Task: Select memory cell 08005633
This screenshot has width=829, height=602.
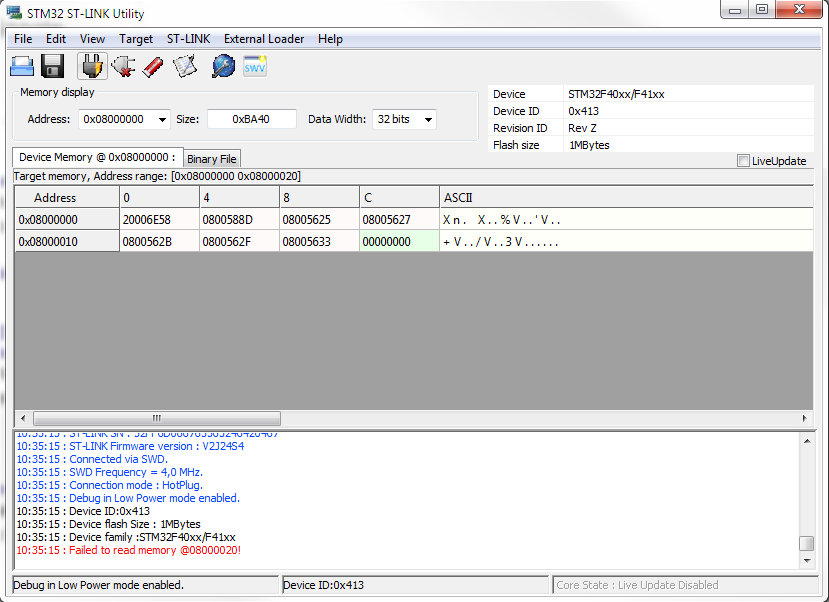Action: click(x=319, y=242)
